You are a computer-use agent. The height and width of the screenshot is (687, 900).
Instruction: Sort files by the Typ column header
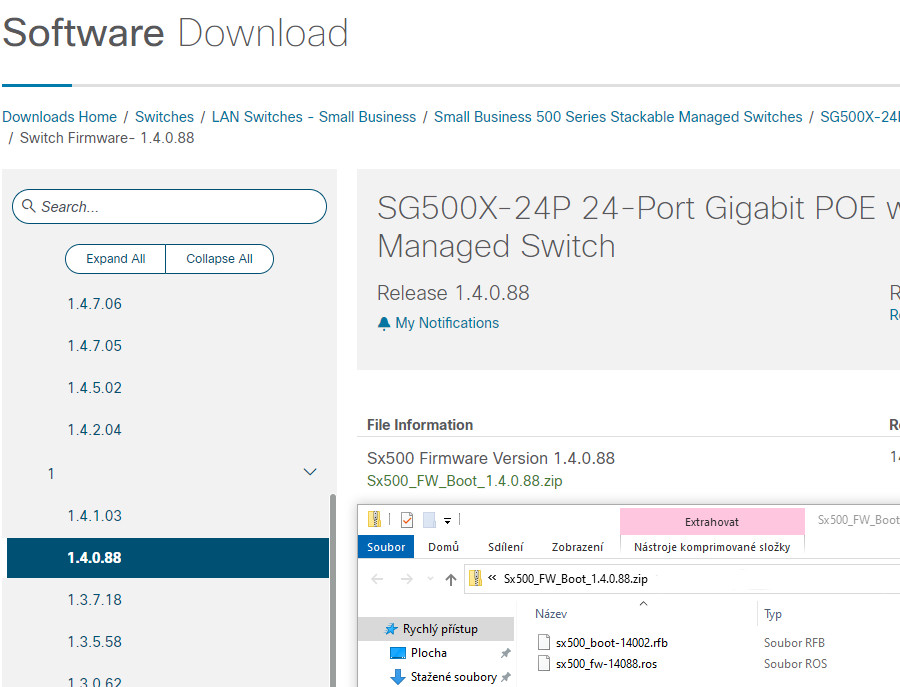pyautogui.click(x=773, y=614)
